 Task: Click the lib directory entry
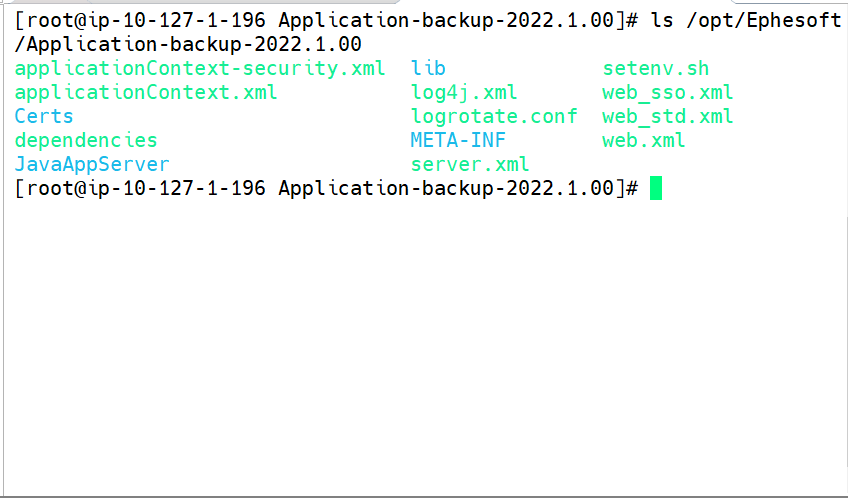pos(428,68)
